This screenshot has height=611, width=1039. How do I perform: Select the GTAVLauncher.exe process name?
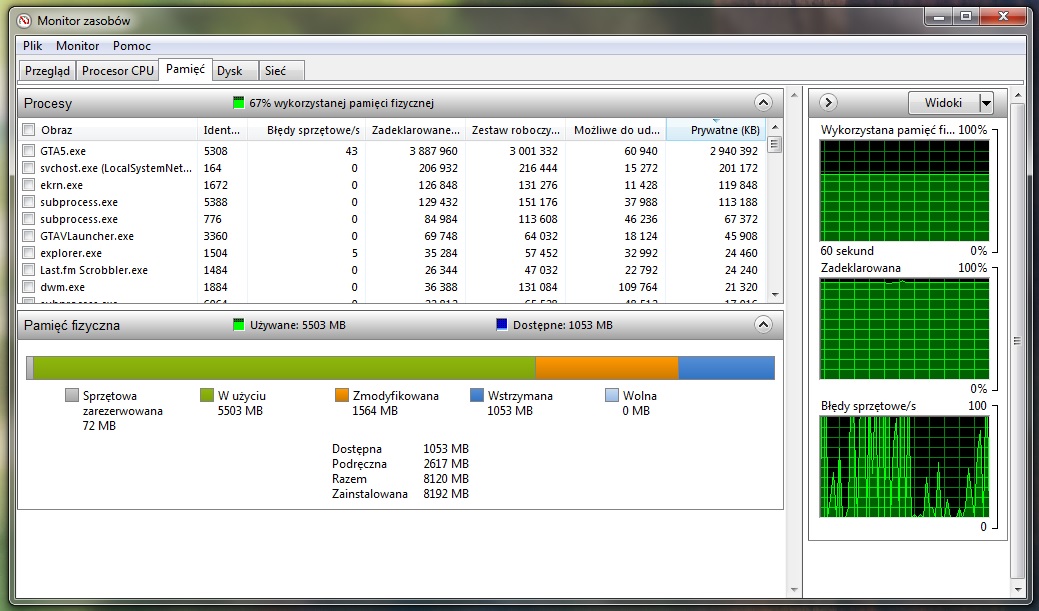coord(87,236)
